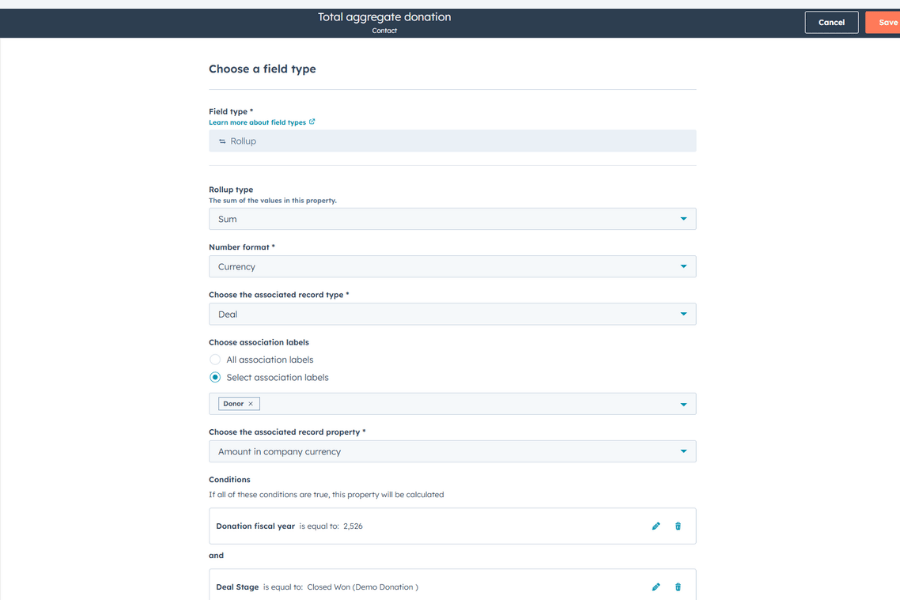900x600 pixels.
Task: Click the external link icon beside field types
Action: coord(312,122)
